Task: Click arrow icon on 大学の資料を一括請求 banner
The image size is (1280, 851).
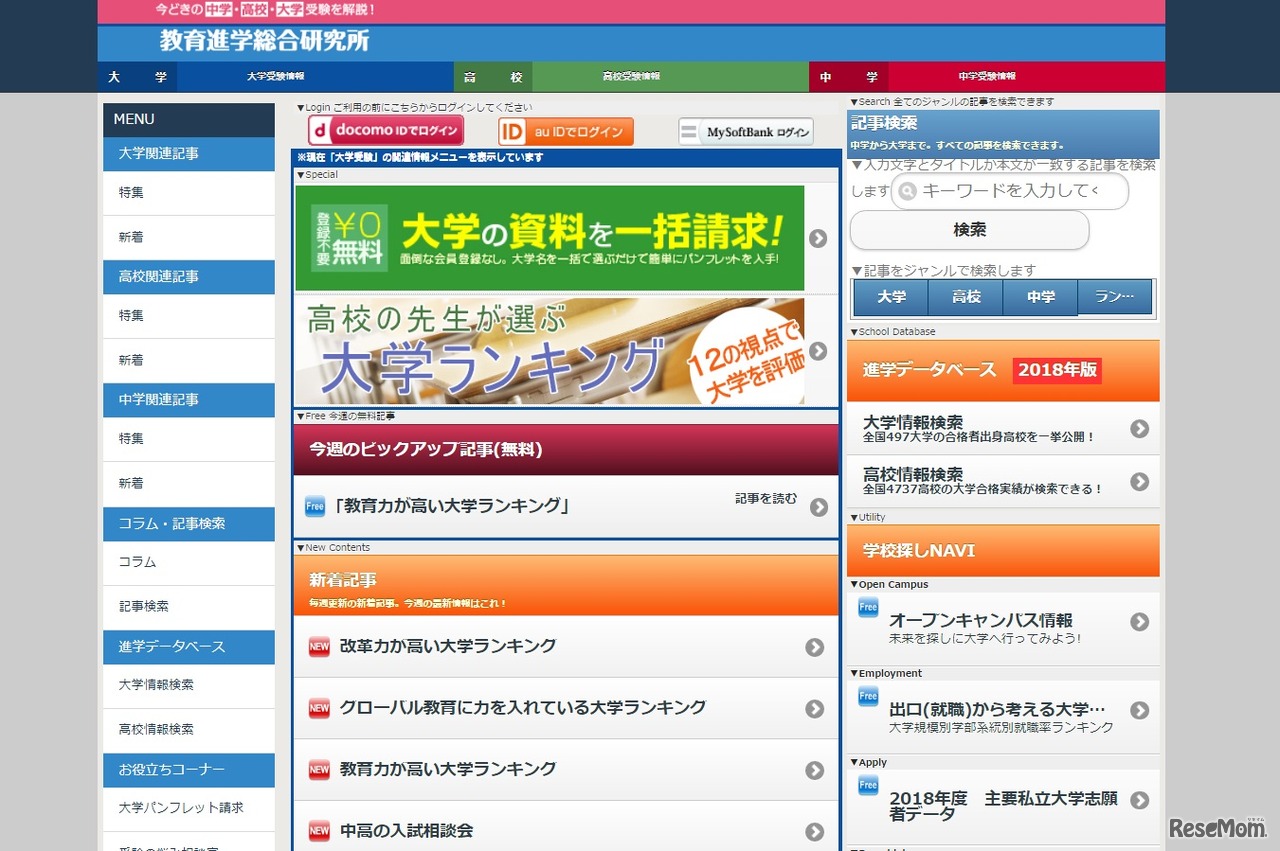Action: click(x=818, y=238)
